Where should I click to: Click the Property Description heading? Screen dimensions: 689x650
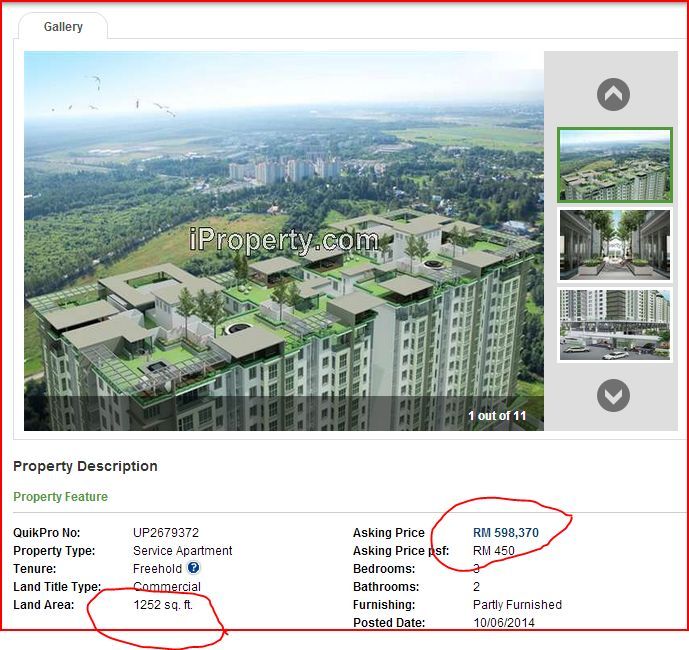[85, 466]
